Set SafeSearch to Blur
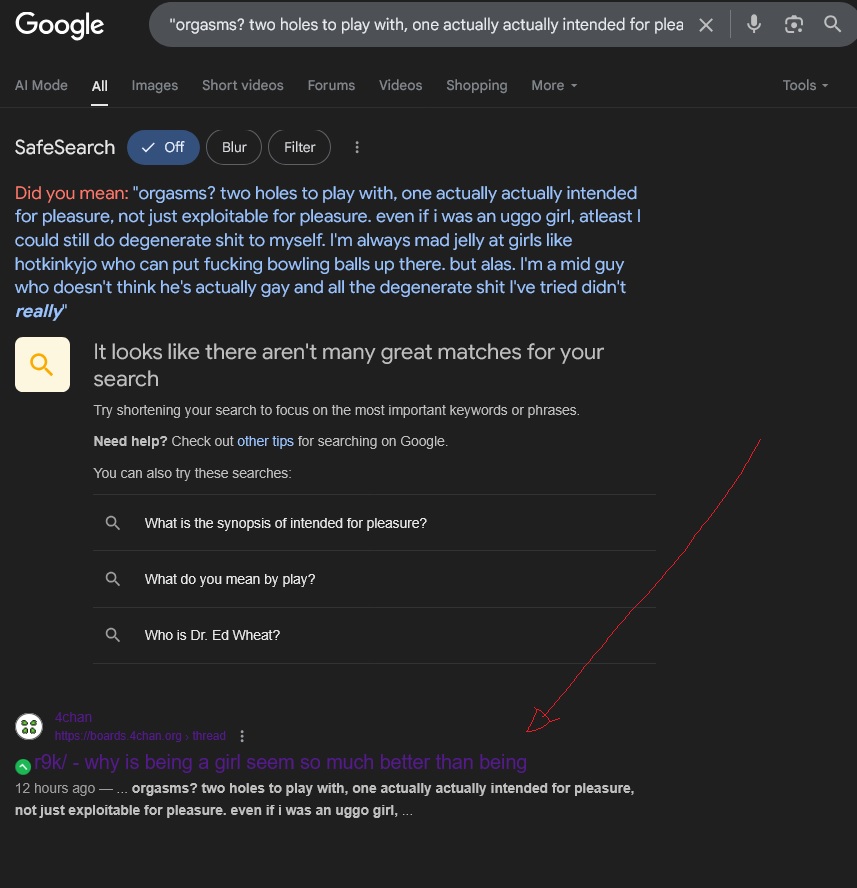The image size is (857, 888). (x=234, y=147)
